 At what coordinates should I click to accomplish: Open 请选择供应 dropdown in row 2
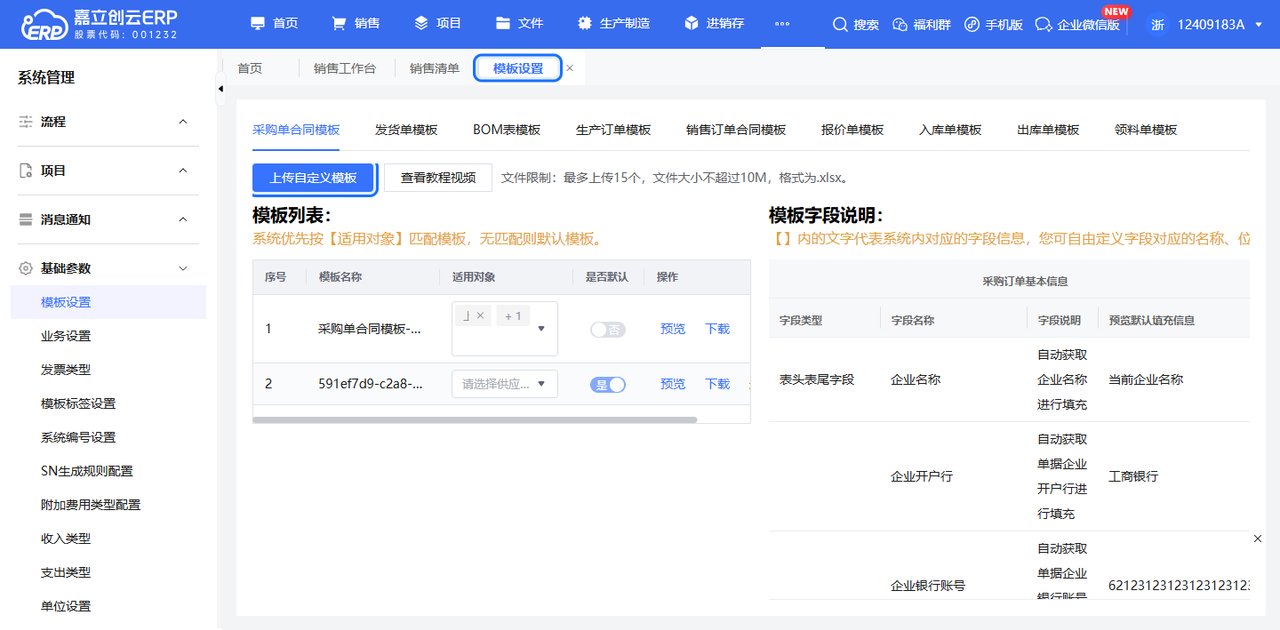tap(505, 384)
